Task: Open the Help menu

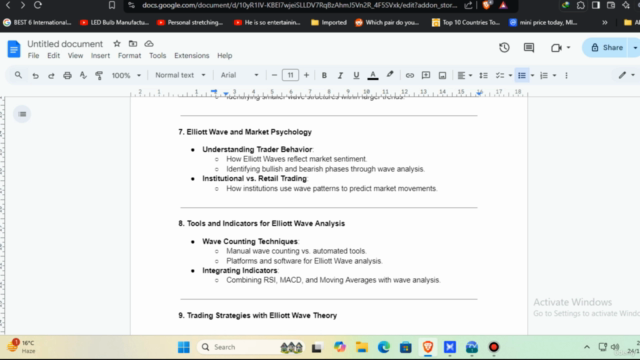Action: pyautogui.click(x=224, y=56)
